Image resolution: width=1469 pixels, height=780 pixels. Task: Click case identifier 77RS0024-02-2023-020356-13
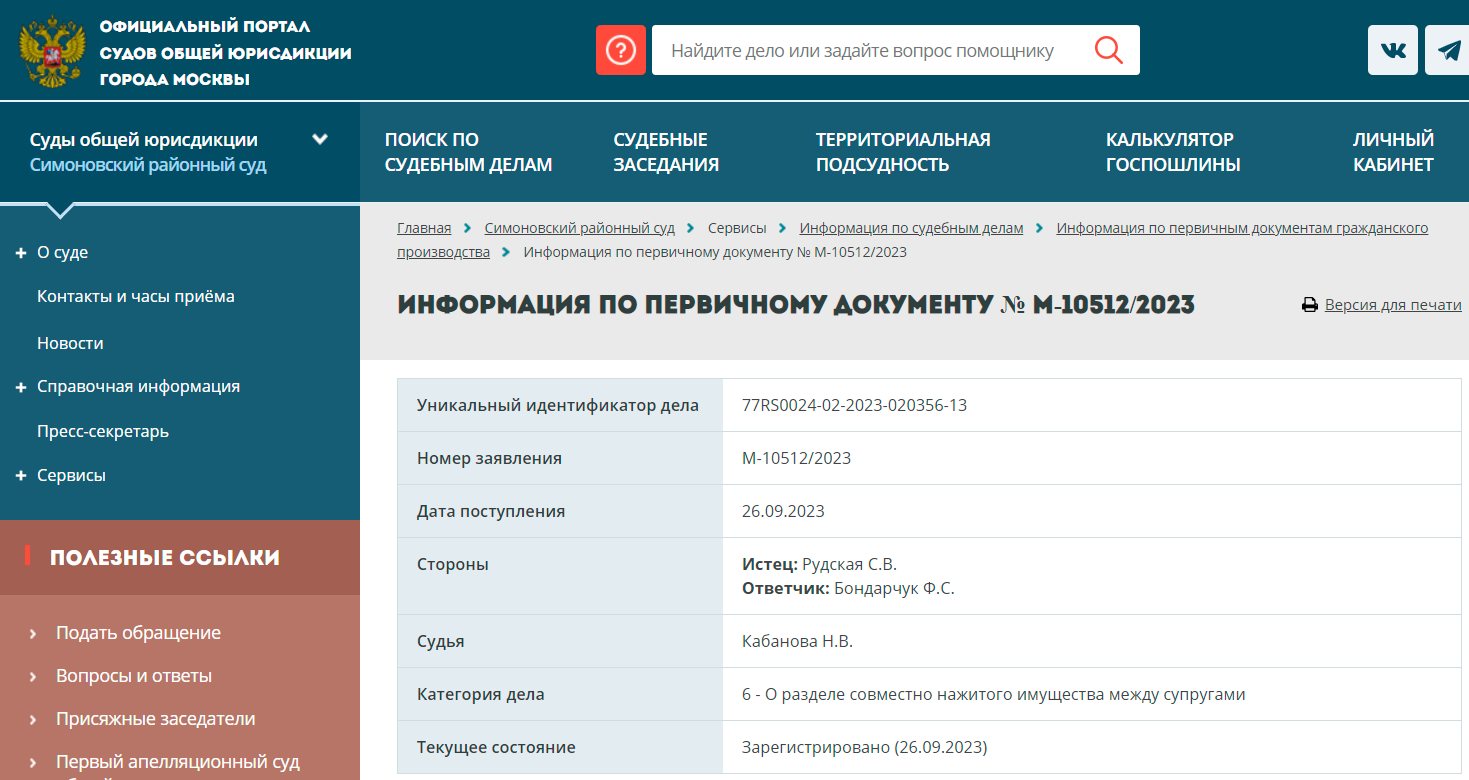point(854,405)
